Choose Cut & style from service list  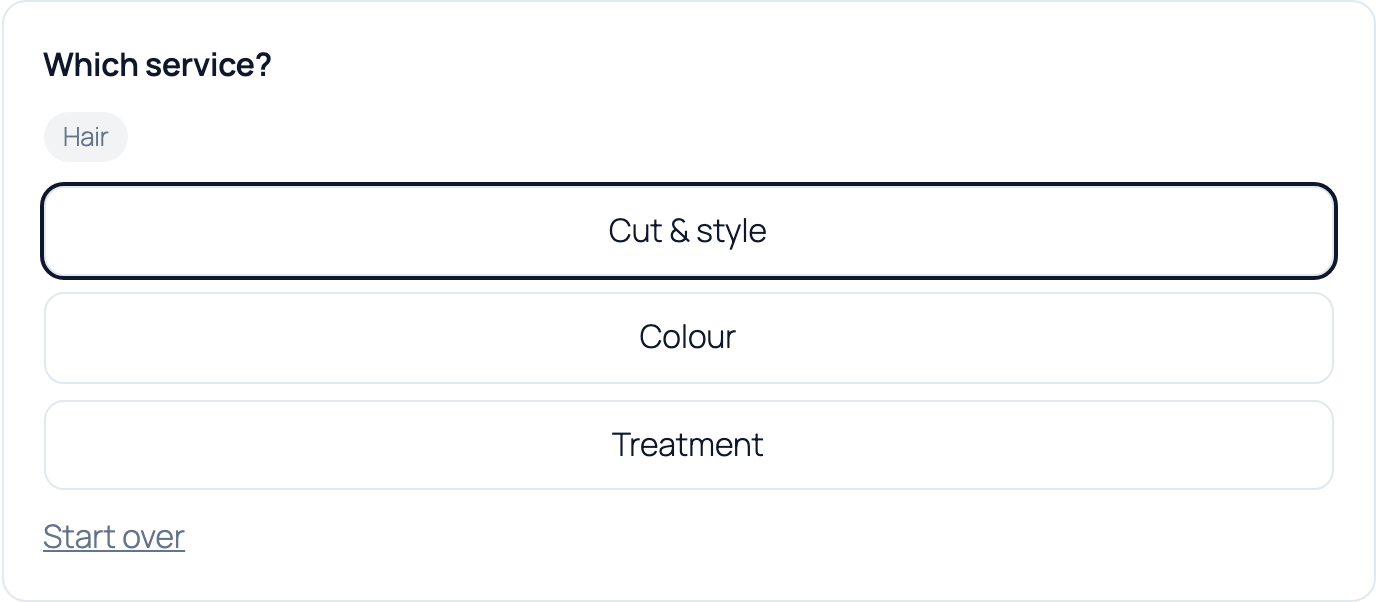[688, 231]
